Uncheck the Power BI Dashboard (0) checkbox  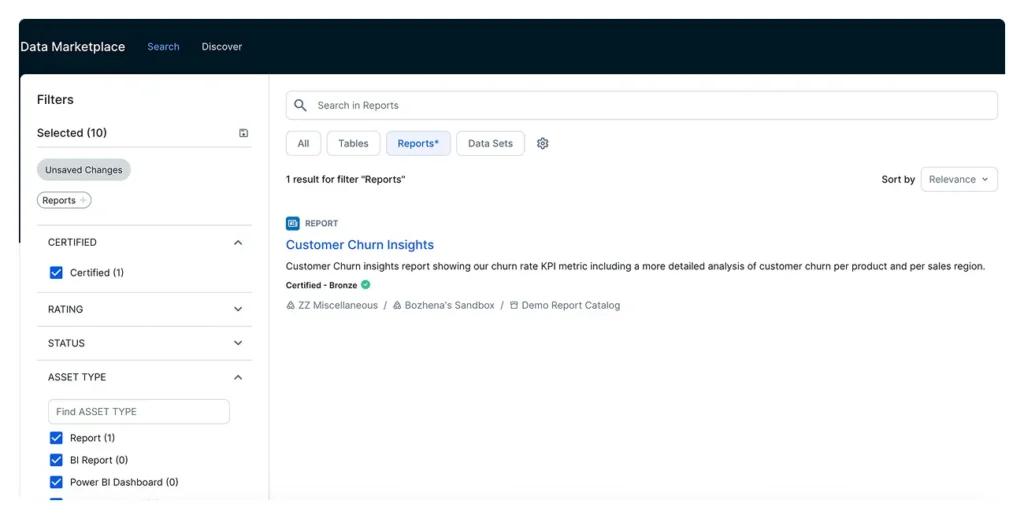56,482
